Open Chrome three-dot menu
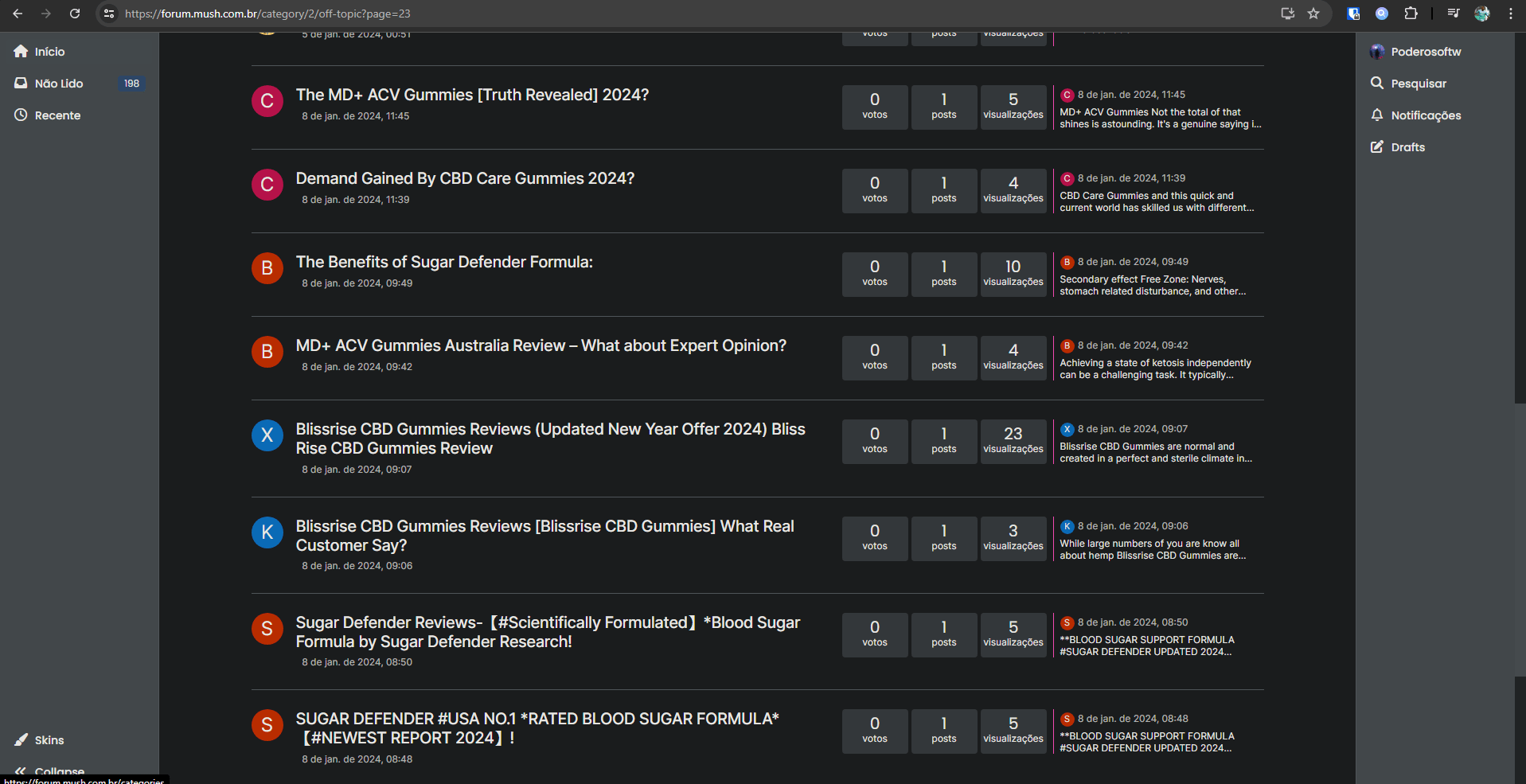The width and height of the screenshot is (1526, 784). pyautogui.click(x=1511, y=14)
